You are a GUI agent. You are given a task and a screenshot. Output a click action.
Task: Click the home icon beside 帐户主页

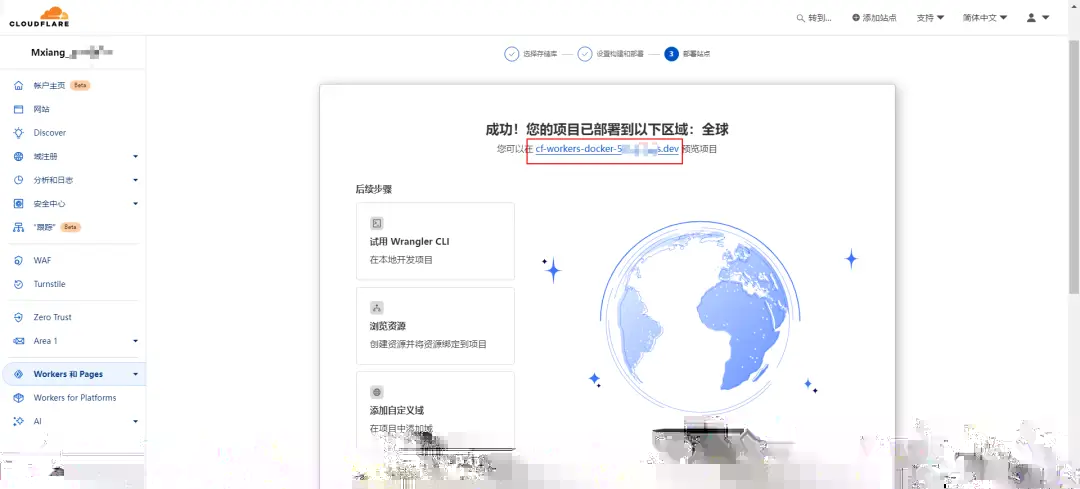pos(19,85)
